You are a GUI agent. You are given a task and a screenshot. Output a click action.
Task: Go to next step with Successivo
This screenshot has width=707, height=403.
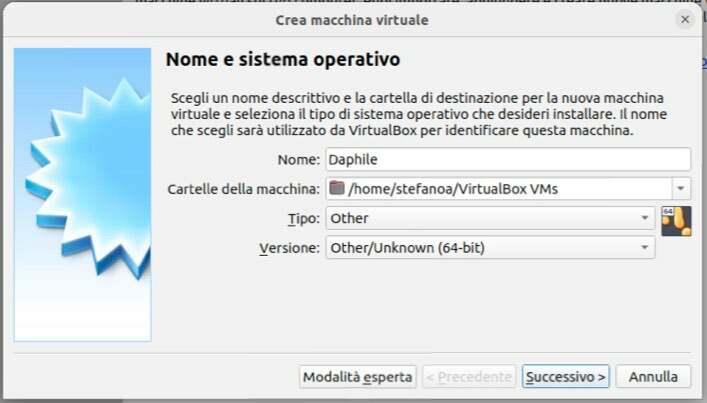click(x=565, y=376)
